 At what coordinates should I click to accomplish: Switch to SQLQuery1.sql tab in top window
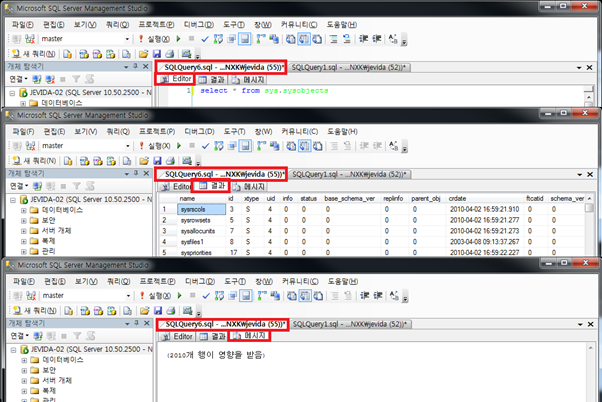point(349,68)
